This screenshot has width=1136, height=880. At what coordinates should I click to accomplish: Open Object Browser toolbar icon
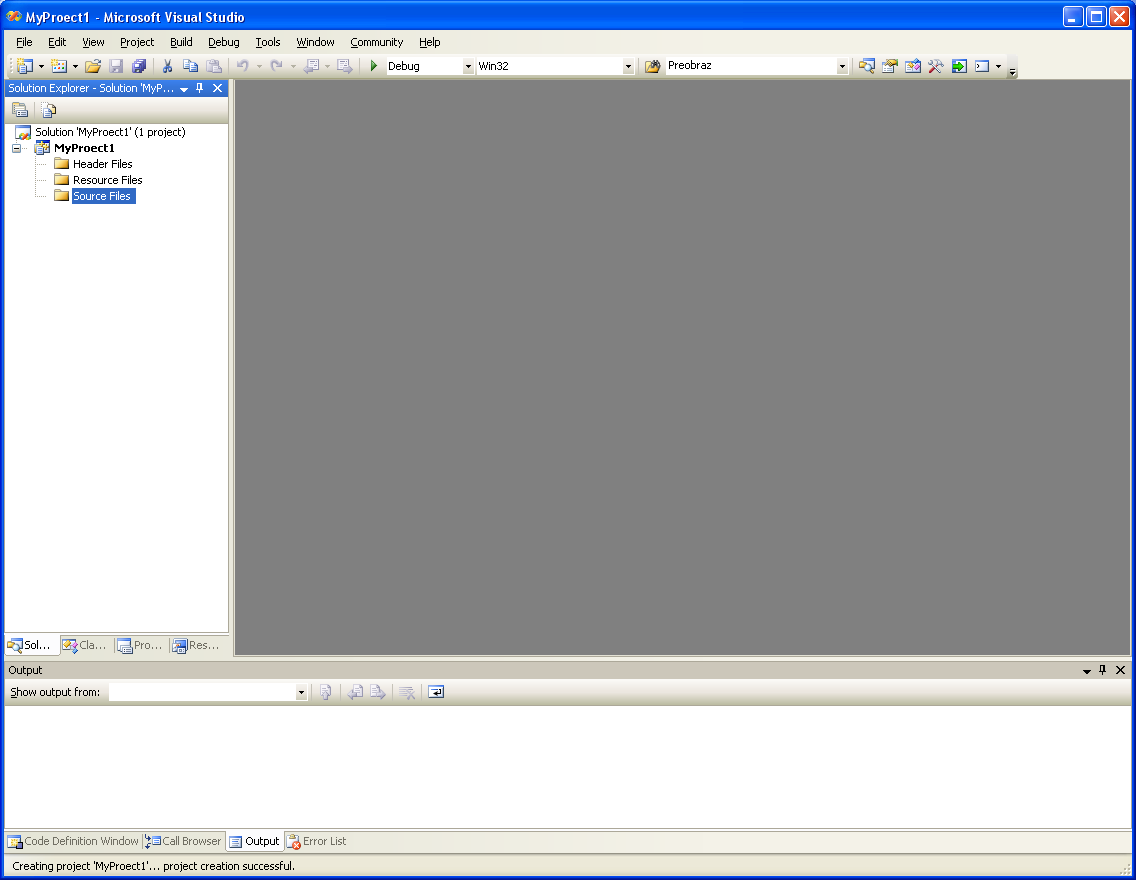pyautogui.click(x=913, y=66)
